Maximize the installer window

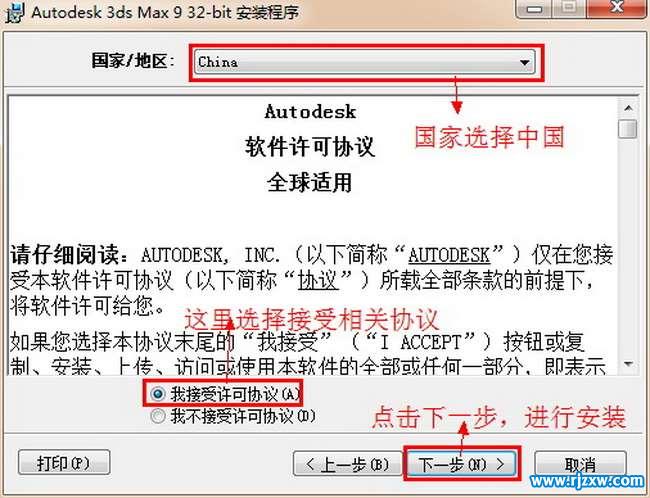[570, 7]
